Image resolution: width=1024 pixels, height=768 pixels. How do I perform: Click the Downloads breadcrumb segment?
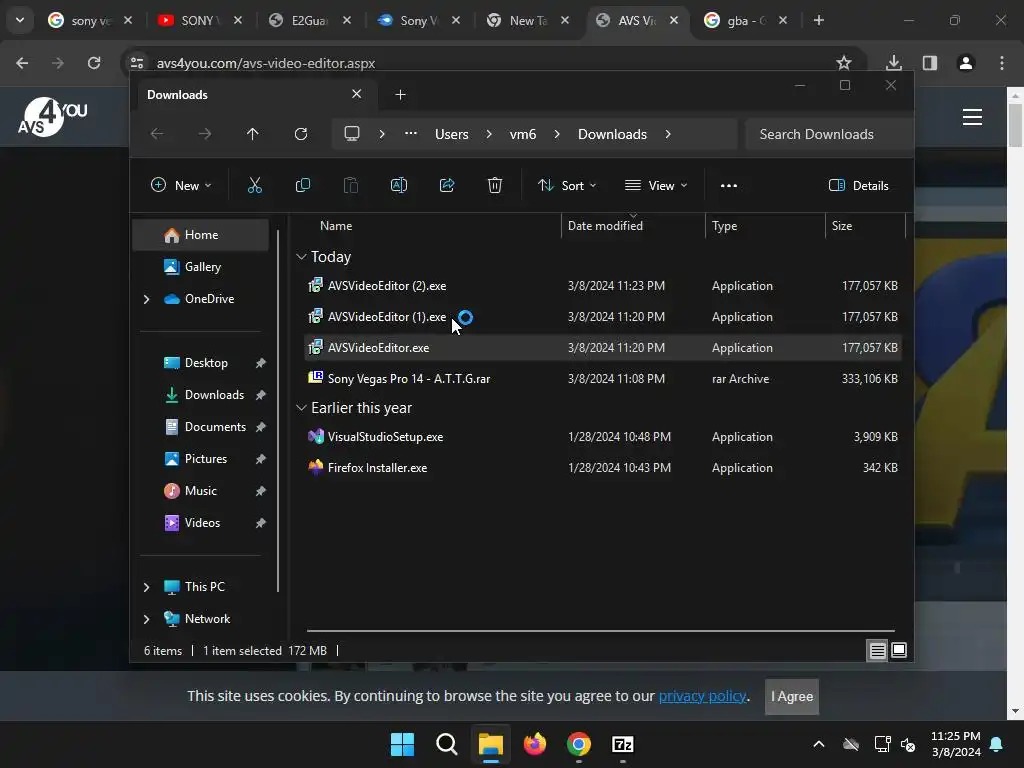tap(612, 134)
